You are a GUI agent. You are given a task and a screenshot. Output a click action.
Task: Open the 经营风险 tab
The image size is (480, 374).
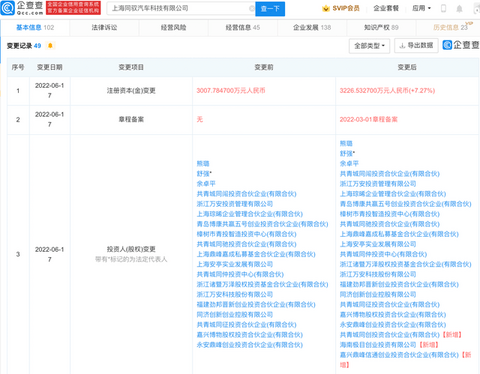pos(173,28)
